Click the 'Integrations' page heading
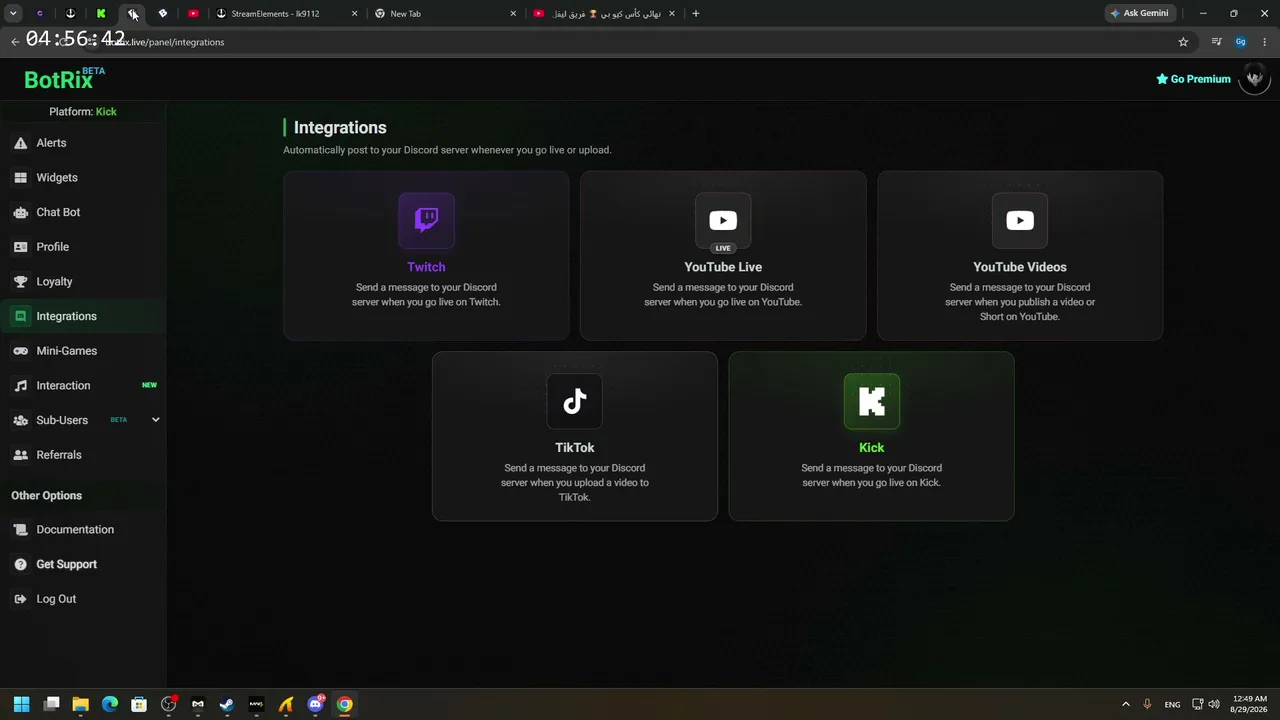This screenshot has height=720, width=1280. click(x=340, y=128)
